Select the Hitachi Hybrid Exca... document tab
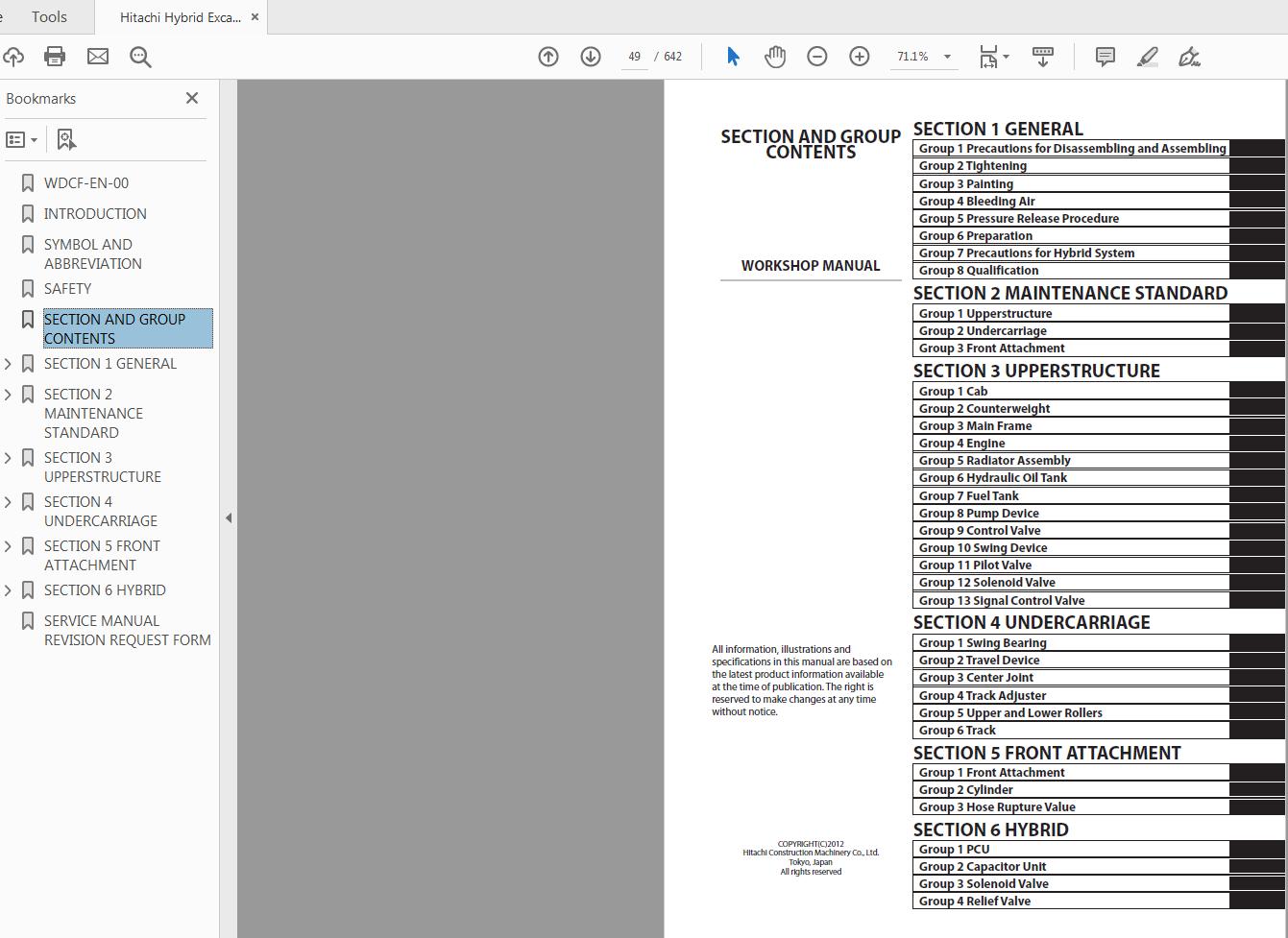Image resolution: width=1288 pixels, height=938 pixels. coord(181,17)
